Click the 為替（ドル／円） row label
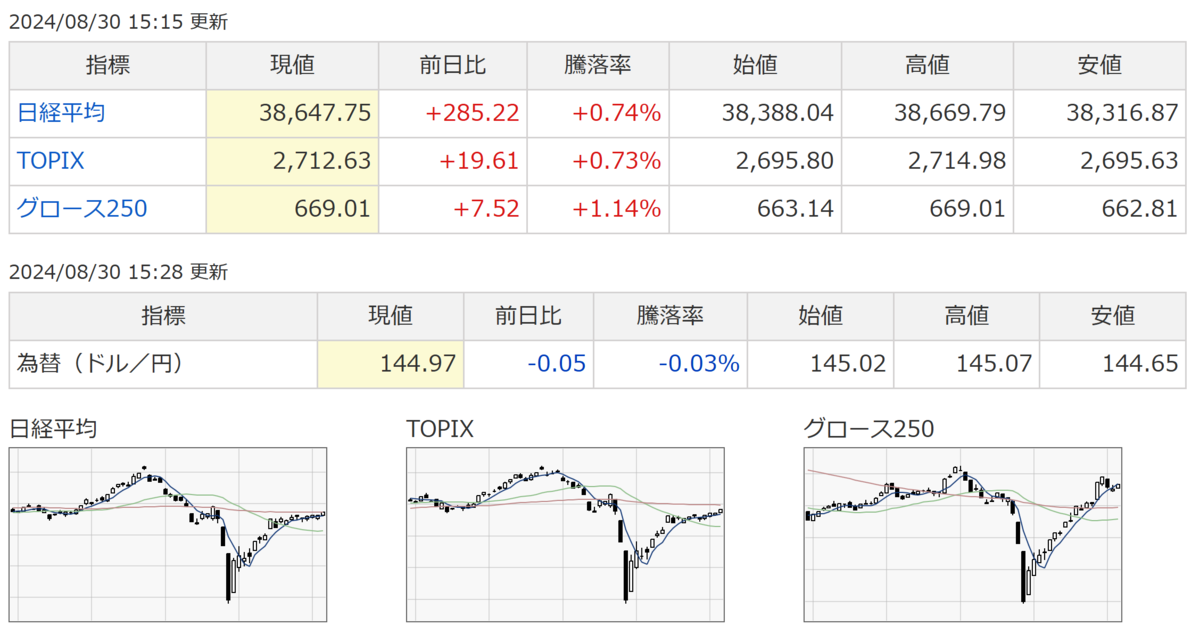The width and height of the screenshot is (1200, 634). point(99,364)
